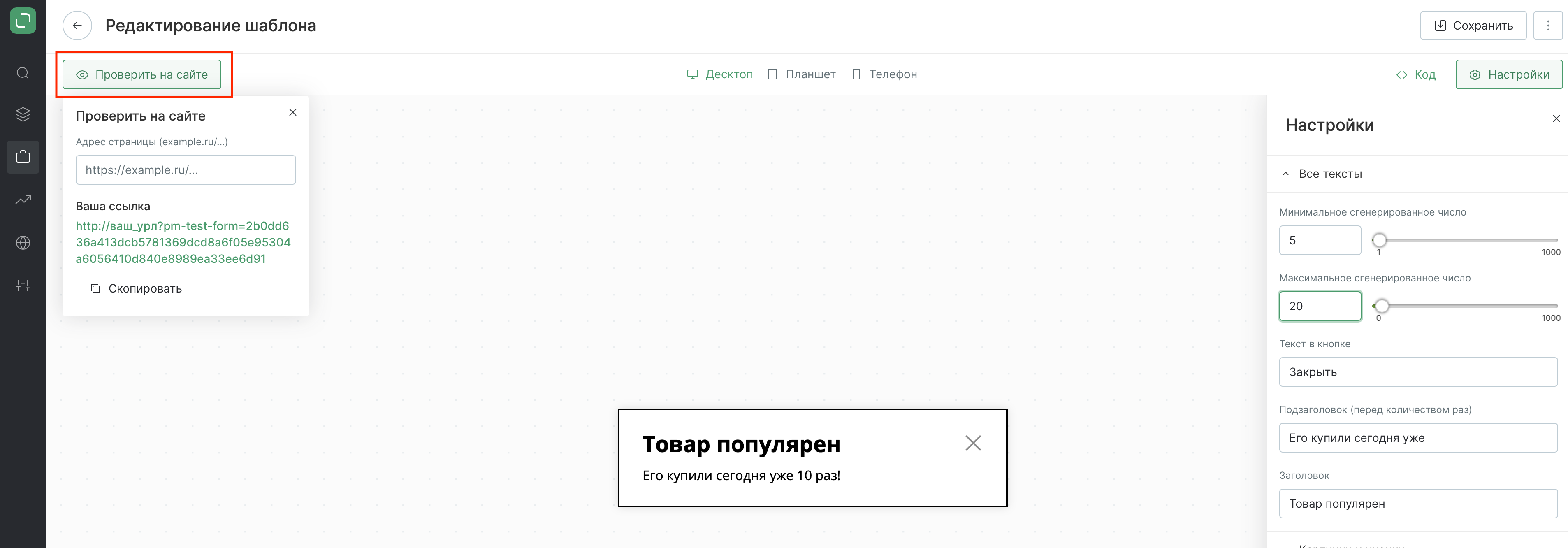Click the minimum generated number field

[x=1320, y=241]
